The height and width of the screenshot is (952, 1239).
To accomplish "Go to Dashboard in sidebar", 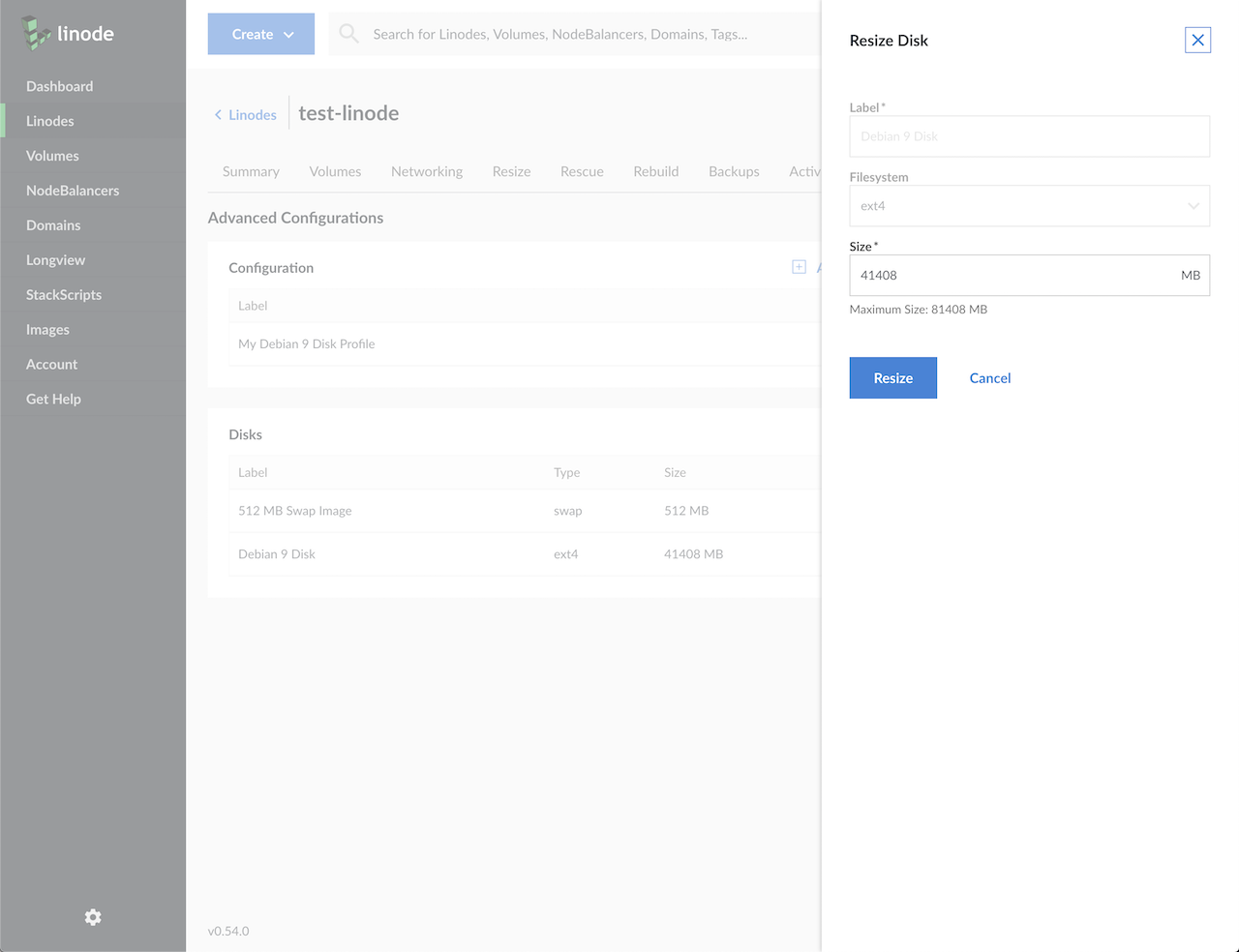I will [60, 86].
